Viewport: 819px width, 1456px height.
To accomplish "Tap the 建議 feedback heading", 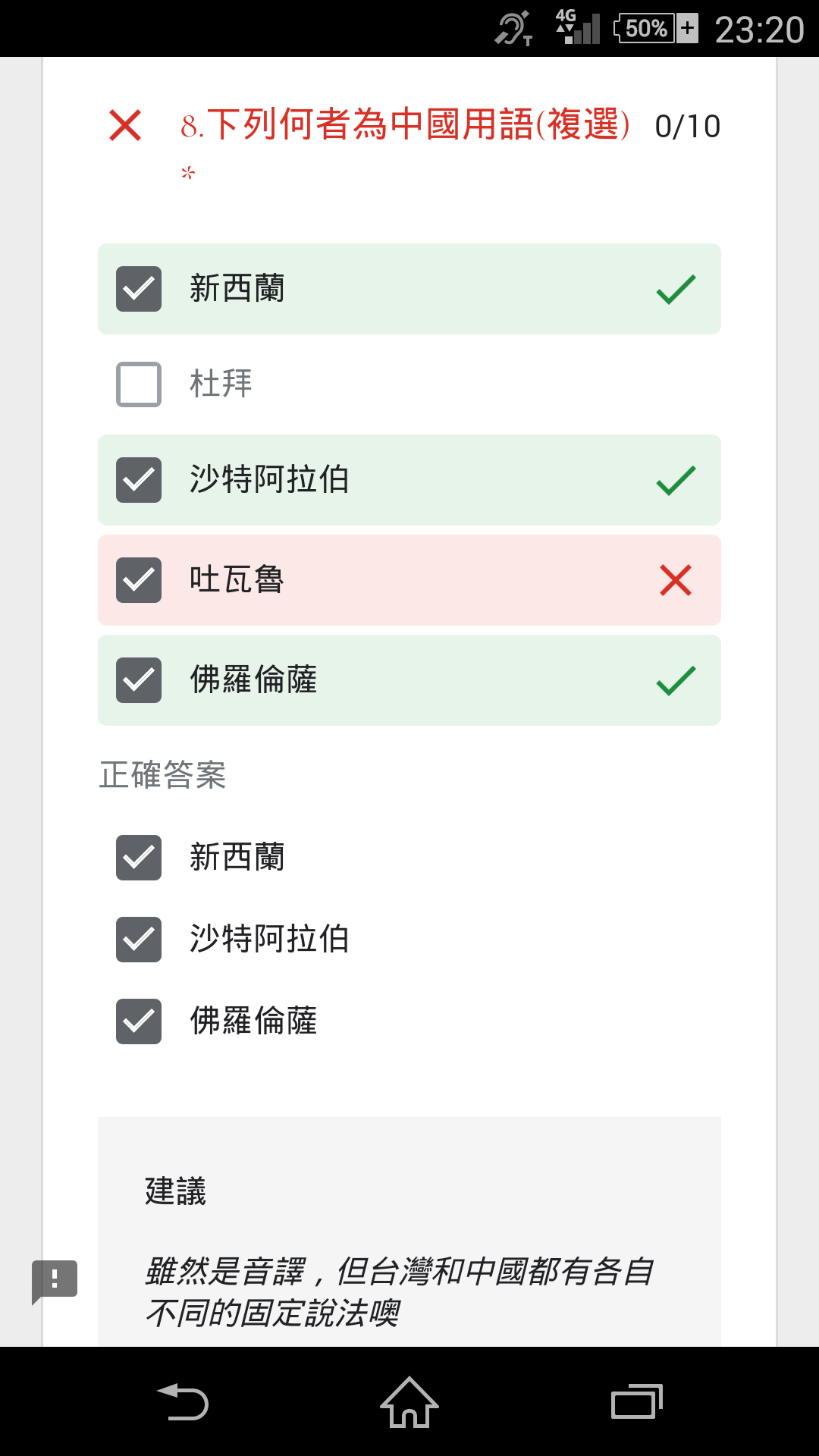I will click(x=176, y=1191).
